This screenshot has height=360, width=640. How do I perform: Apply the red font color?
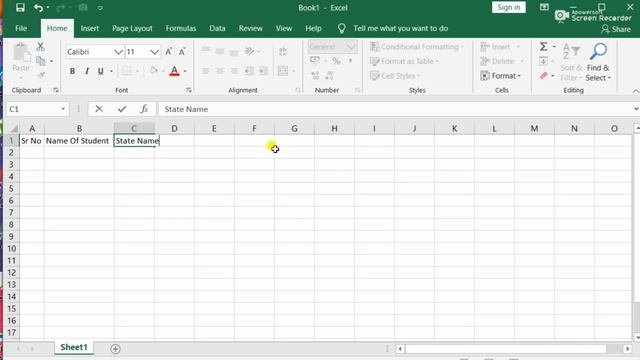click(x=174, y=71)
